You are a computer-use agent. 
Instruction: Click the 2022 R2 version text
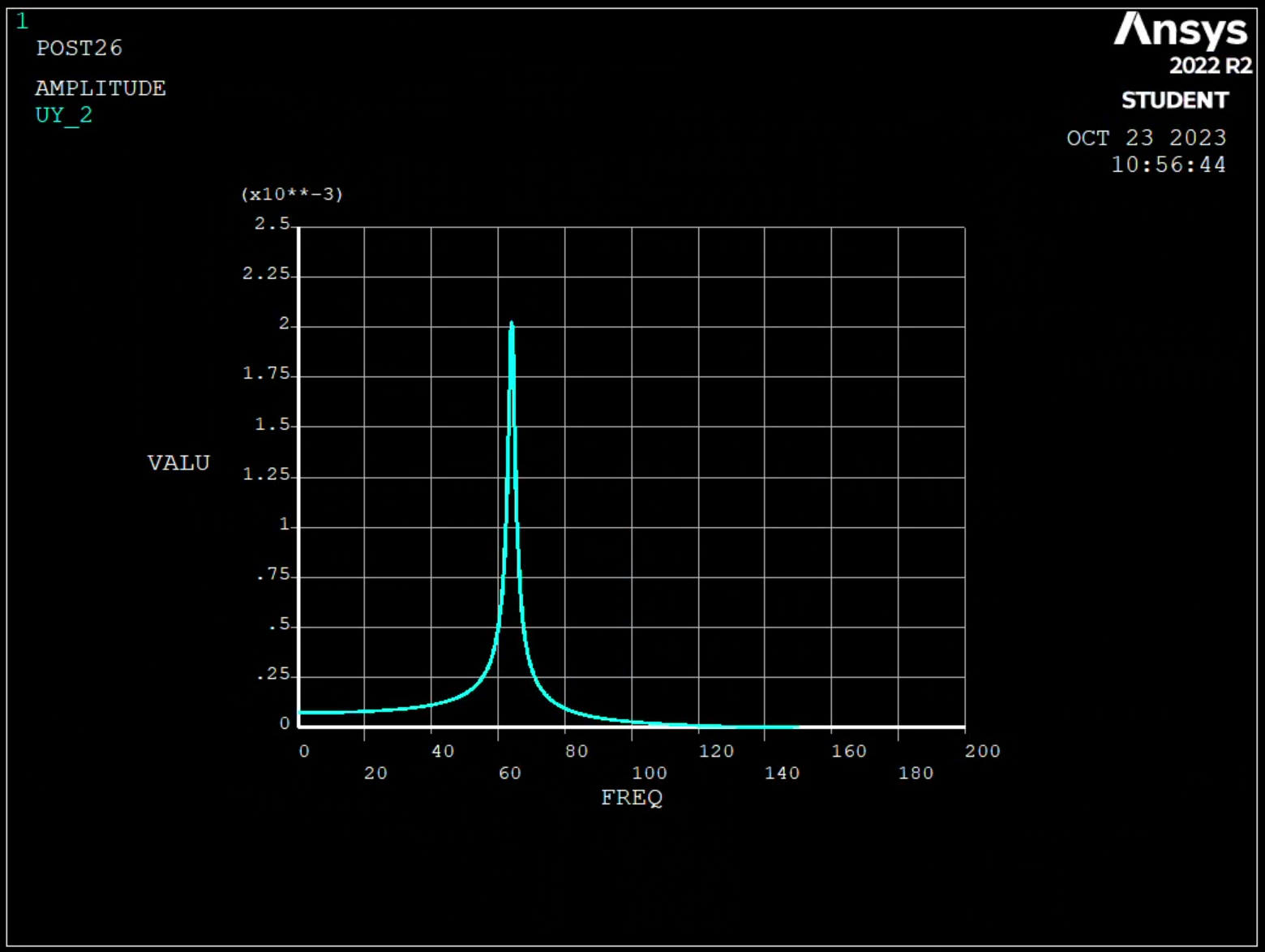click(x=1211, y=66)
